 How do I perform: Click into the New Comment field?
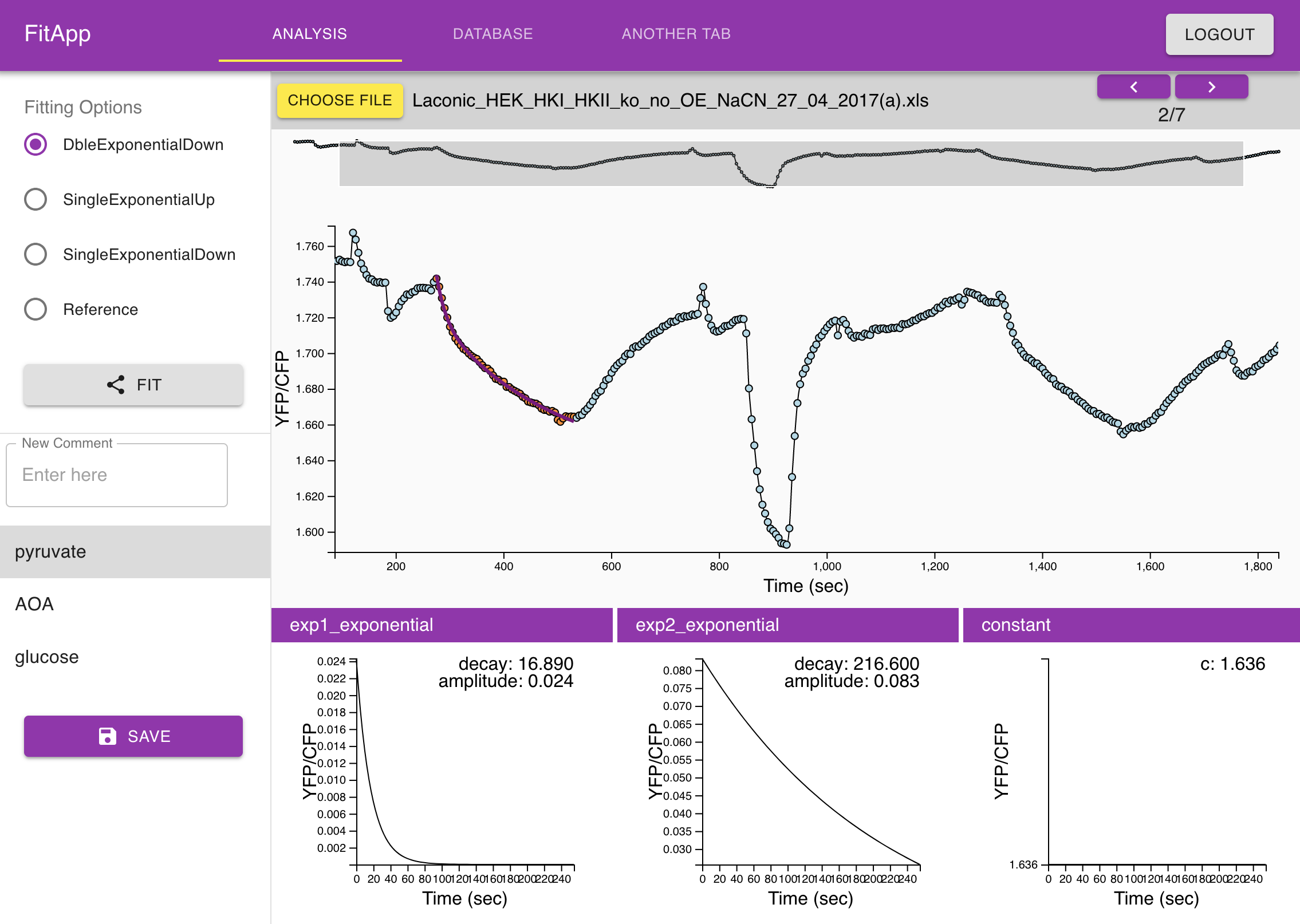[117, 475]
